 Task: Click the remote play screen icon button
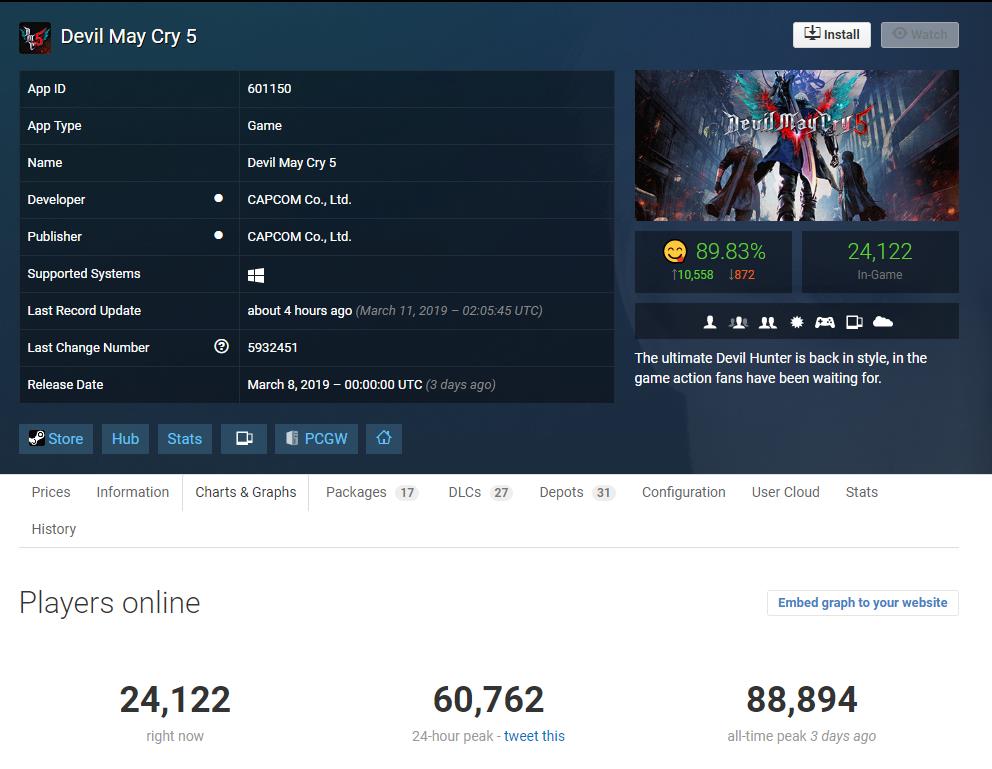[x=244, y=439]
